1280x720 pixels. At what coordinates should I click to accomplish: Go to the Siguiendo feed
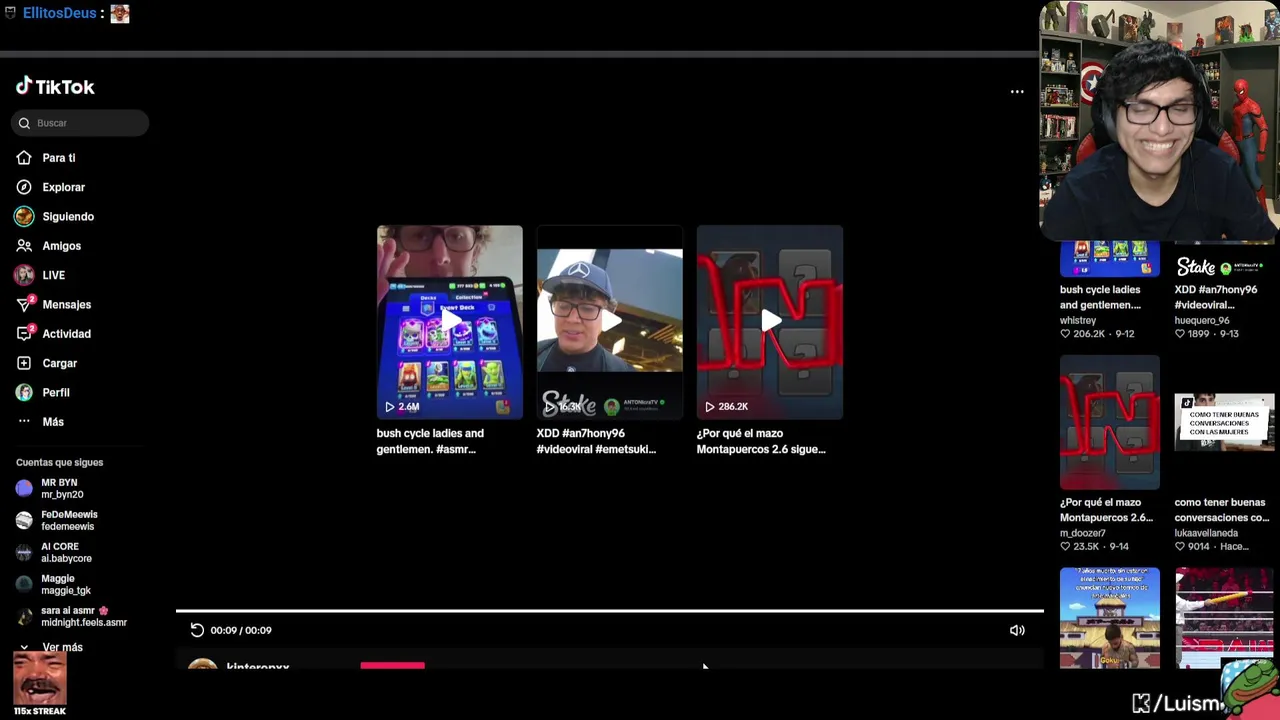tap(68, 216)
